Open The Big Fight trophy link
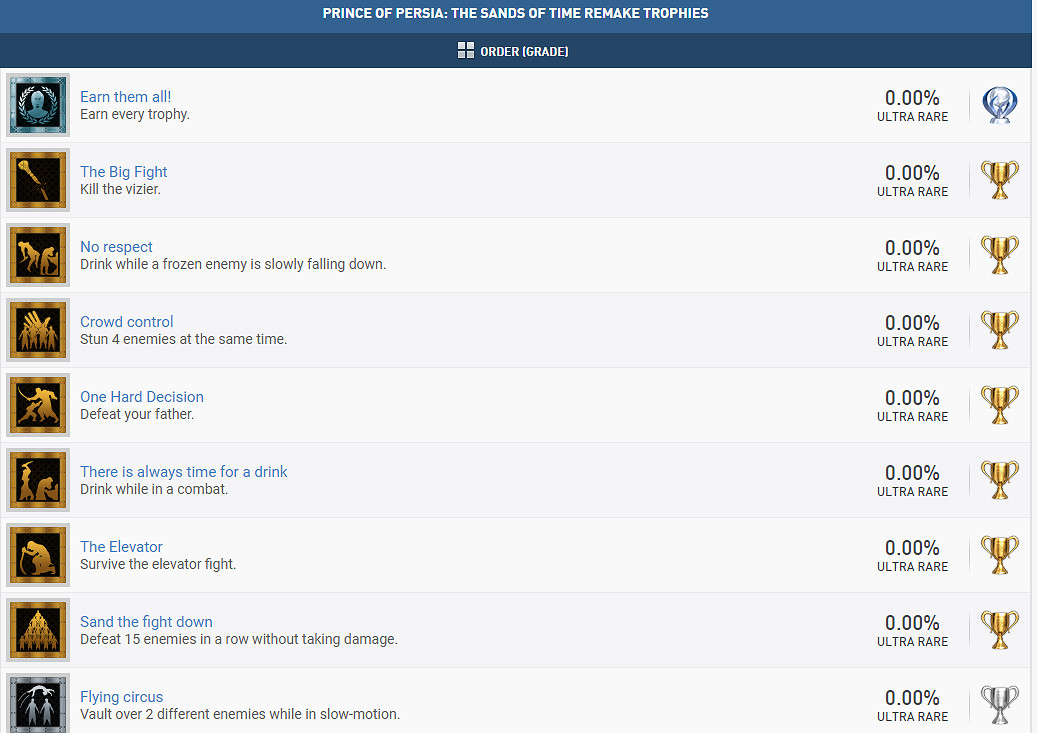1037x733 pixels. tap(124, 172)
